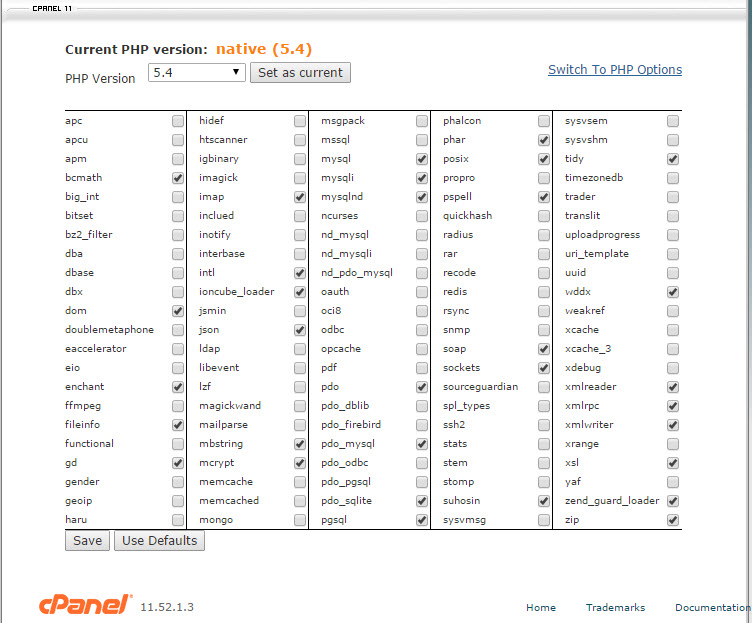The image size is (752, 623).
Task: Uncheck the mysqli extension
Action: point(422,178)
